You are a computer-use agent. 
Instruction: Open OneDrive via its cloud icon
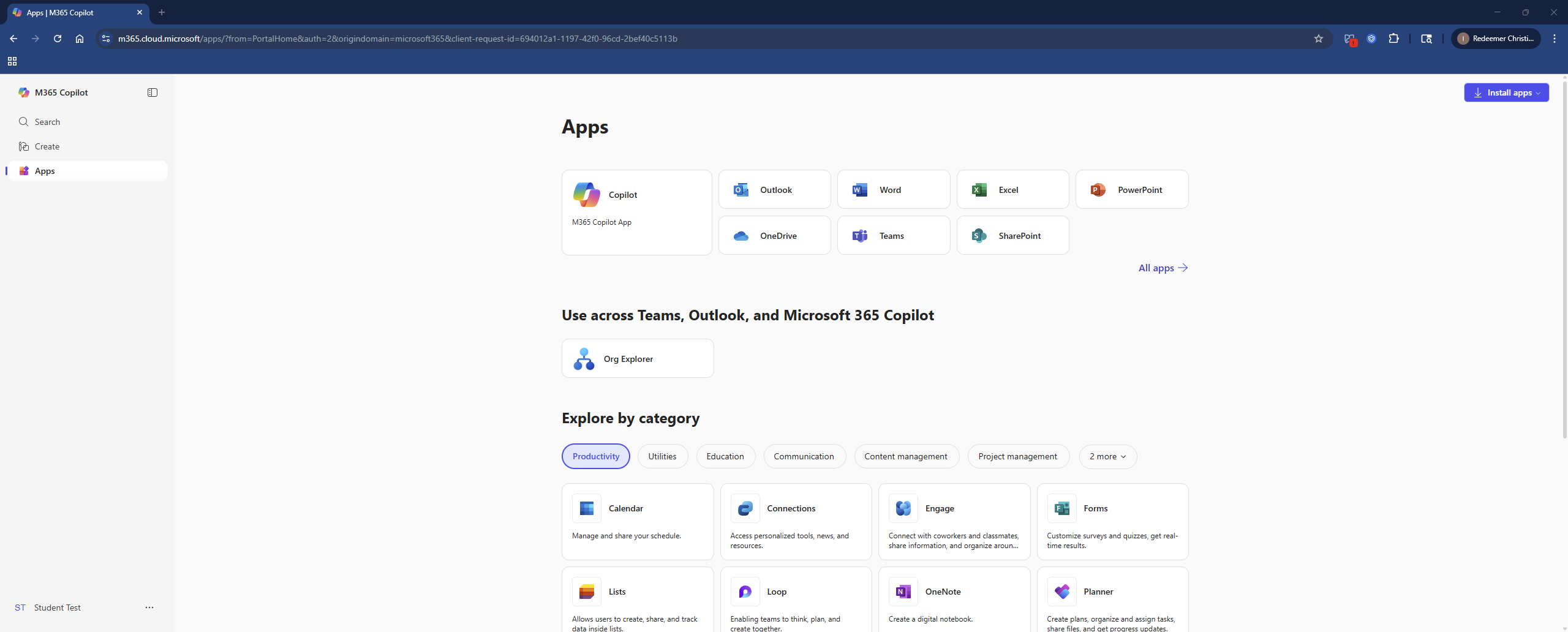point(741,236)
